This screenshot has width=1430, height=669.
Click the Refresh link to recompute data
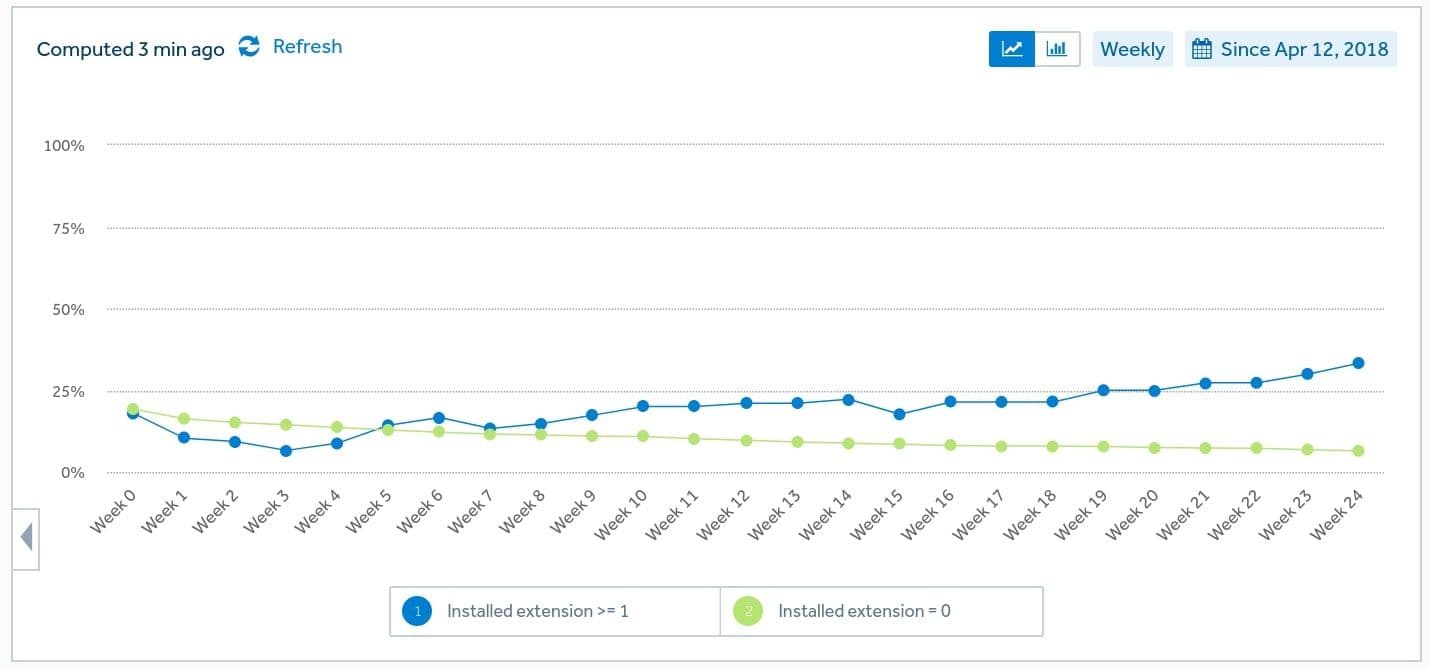pyautogui.click(x=307, y=46)
